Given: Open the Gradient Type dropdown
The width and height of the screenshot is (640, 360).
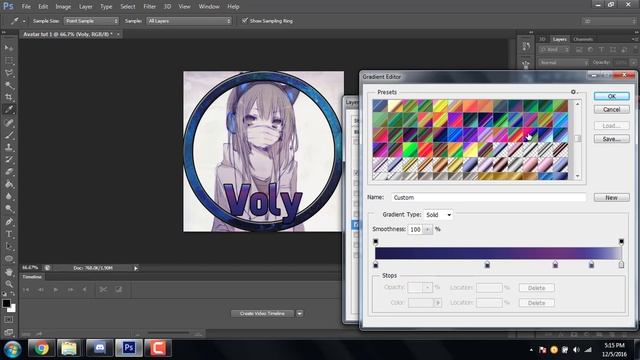Looking at the screenshot, I should (438, 215).
